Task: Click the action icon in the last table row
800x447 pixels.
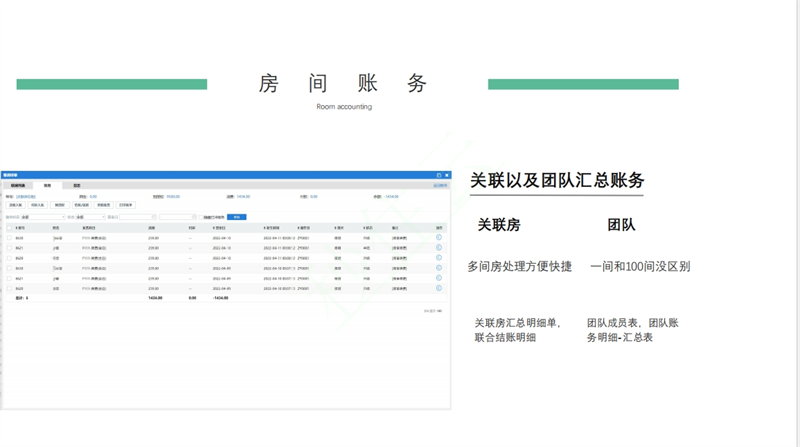Action: coord(439,288)
